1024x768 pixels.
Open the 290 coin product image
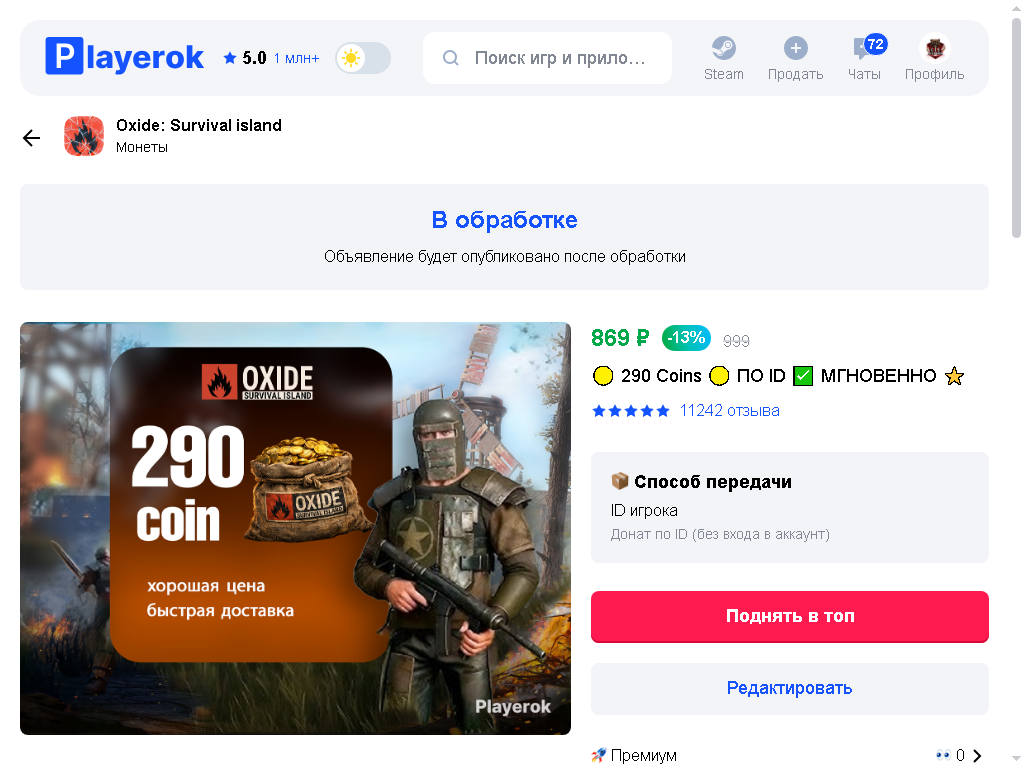295,528
